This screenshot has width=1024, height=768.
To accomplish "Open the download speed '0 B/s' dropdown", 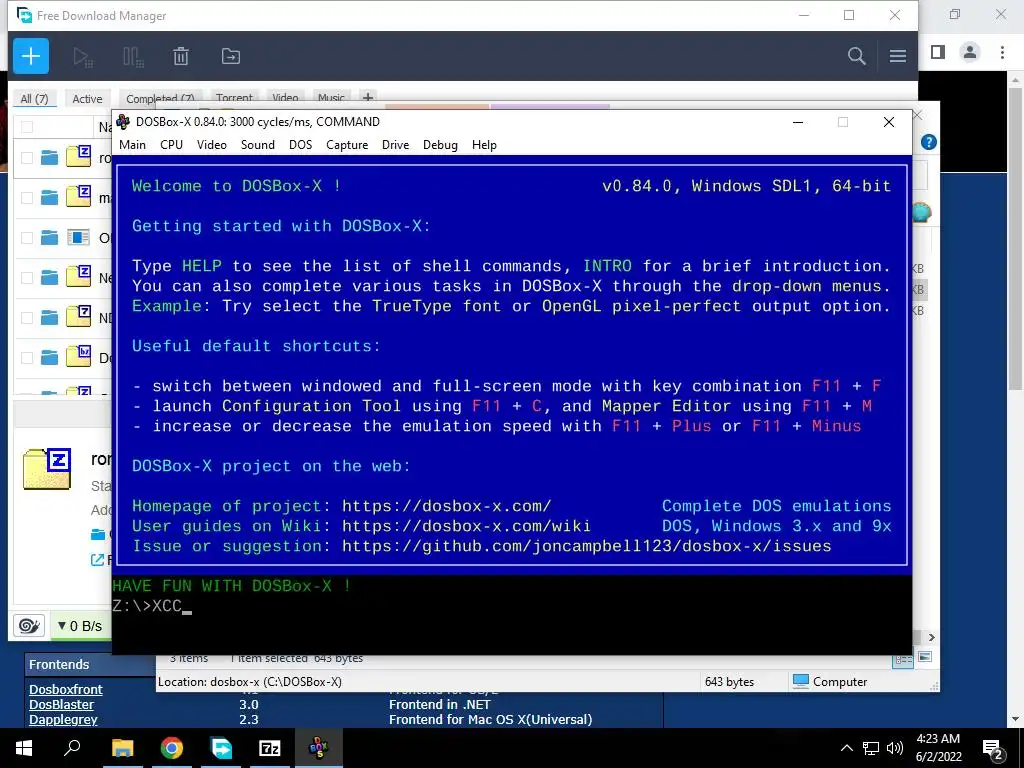I will click(x=80, y=626).
